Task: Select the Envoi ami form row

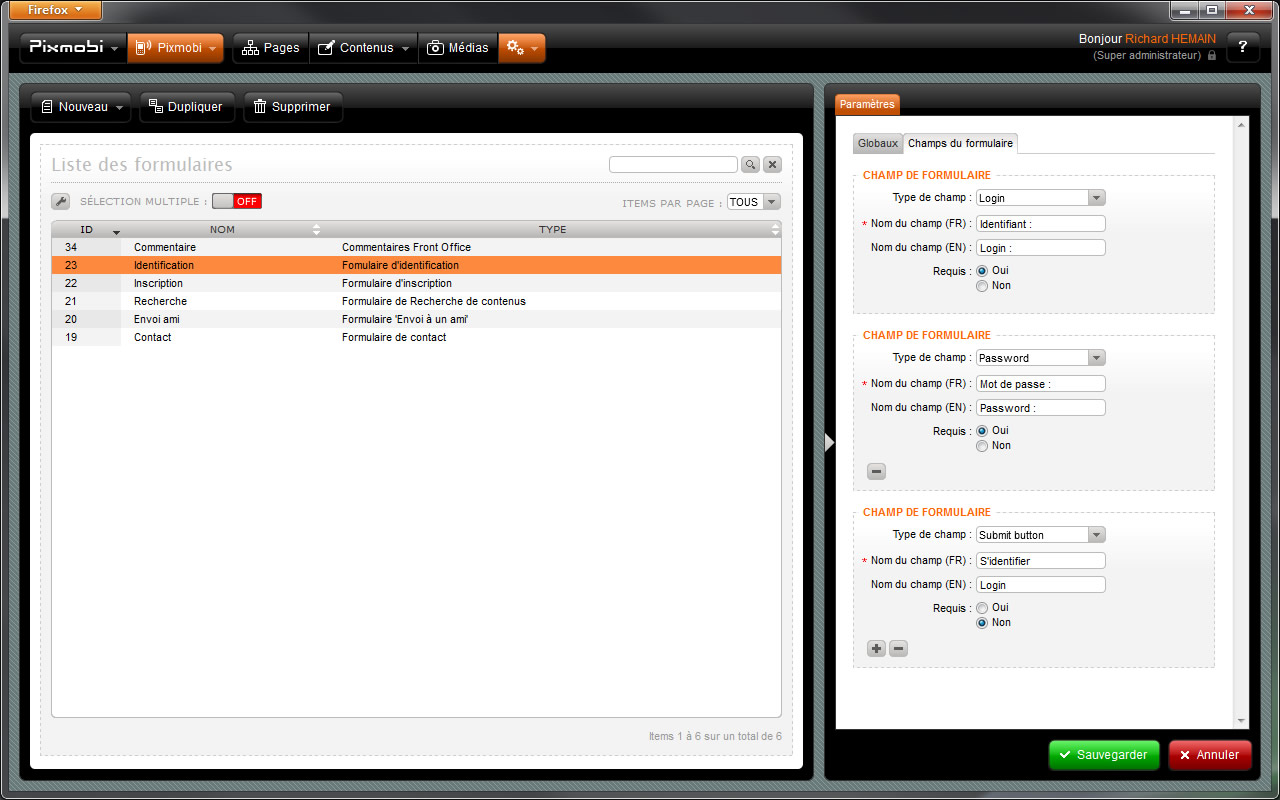Action: coord(416,319)
